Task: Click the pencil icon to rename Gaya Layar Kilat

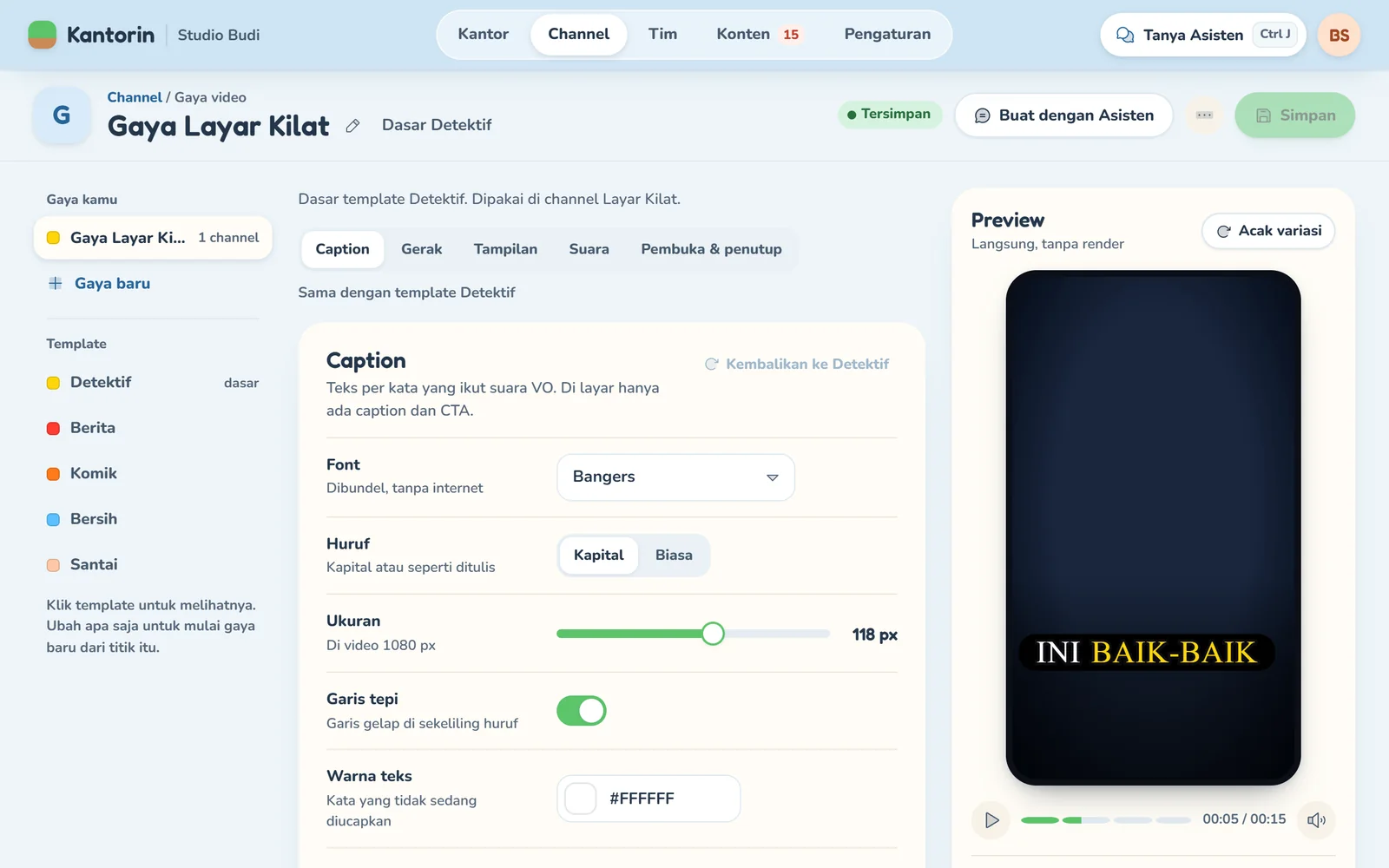Action: [352, 126]
